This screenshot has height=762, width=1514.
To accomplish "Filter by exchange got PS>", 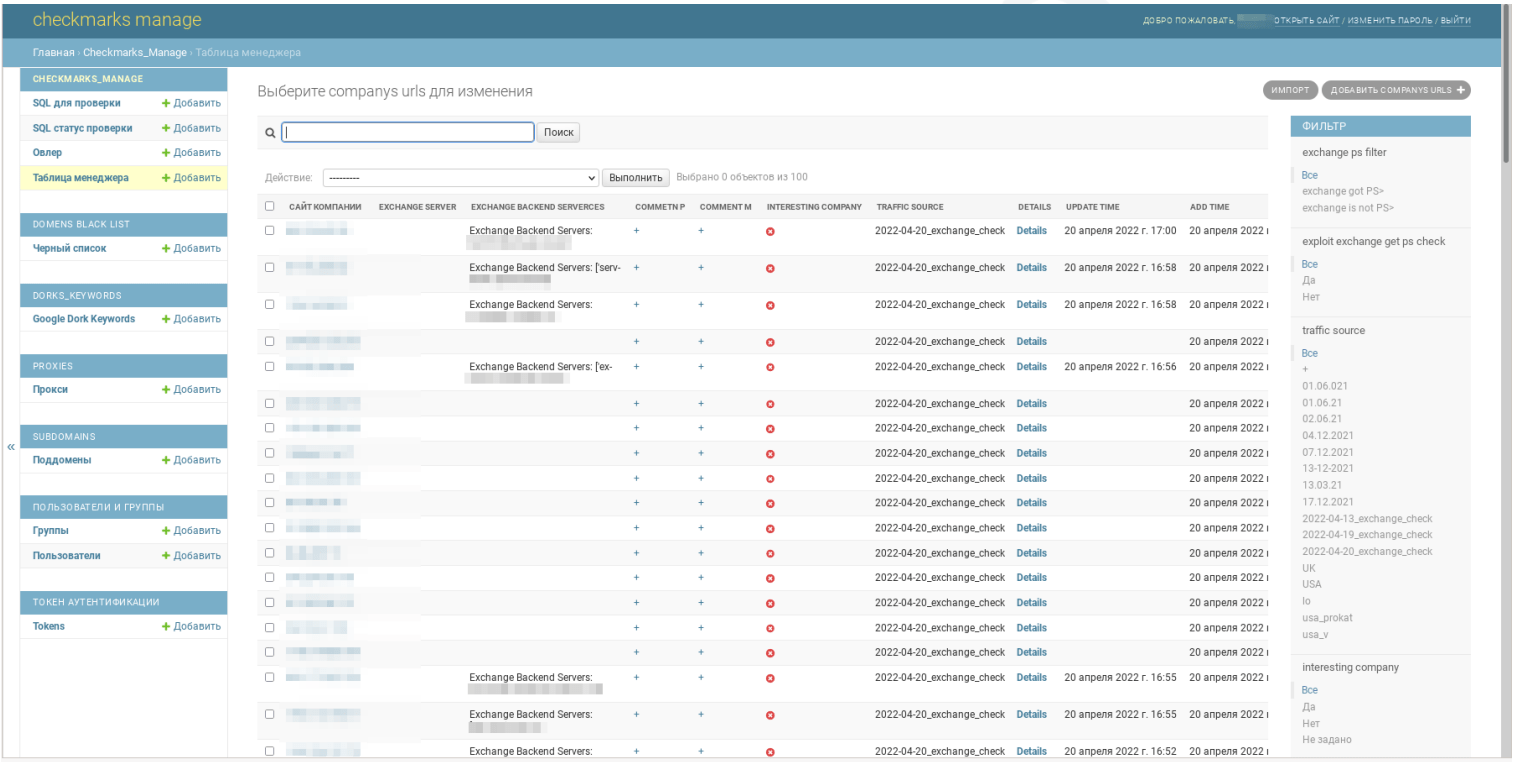I will 1341,191.
